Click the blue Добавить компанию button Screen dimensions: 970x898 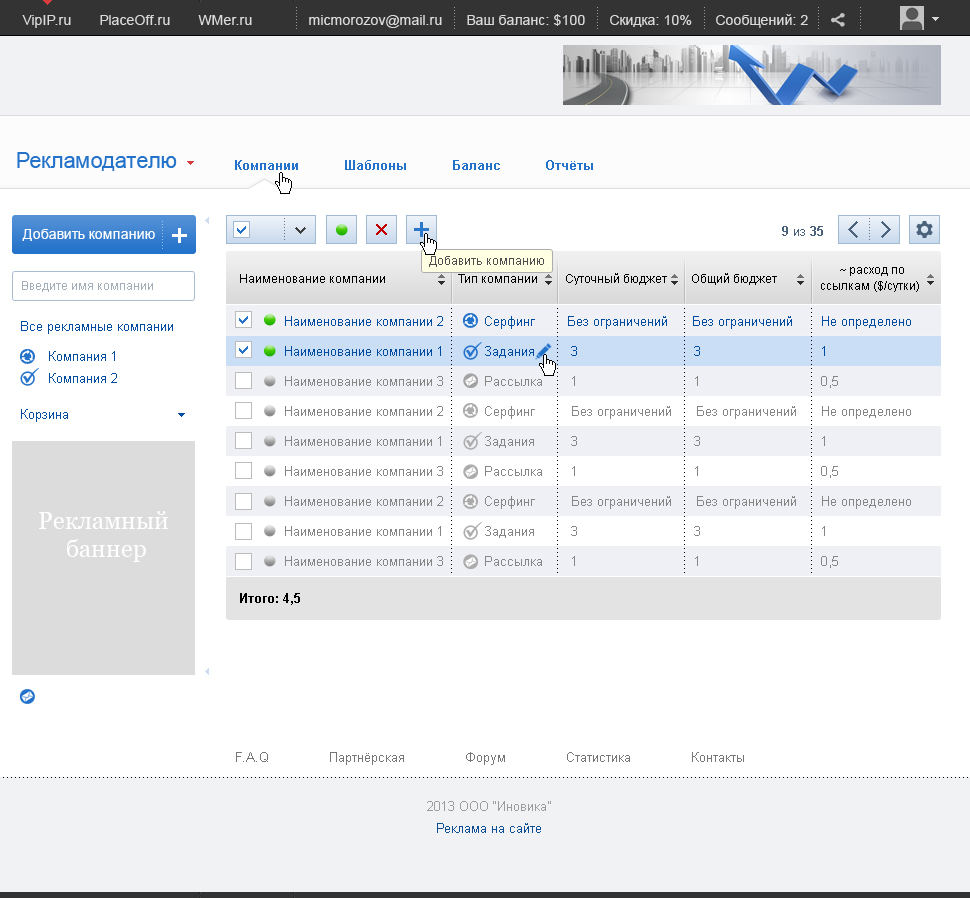tap(104, 234)
